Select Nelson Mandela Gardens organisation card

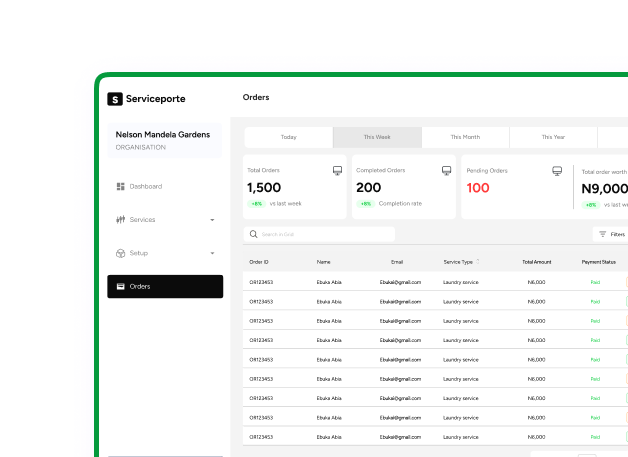click(165, 140)
